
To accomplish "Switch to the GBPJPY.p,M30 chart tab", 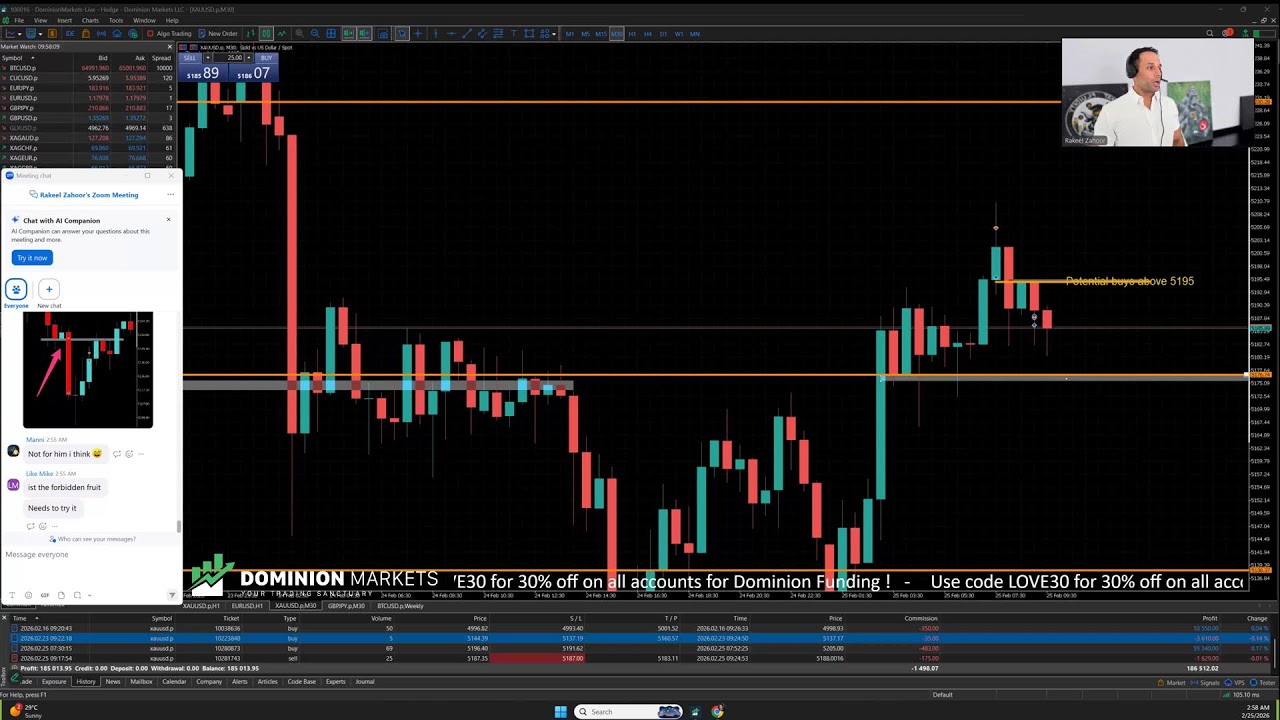I will pos(347,606).
